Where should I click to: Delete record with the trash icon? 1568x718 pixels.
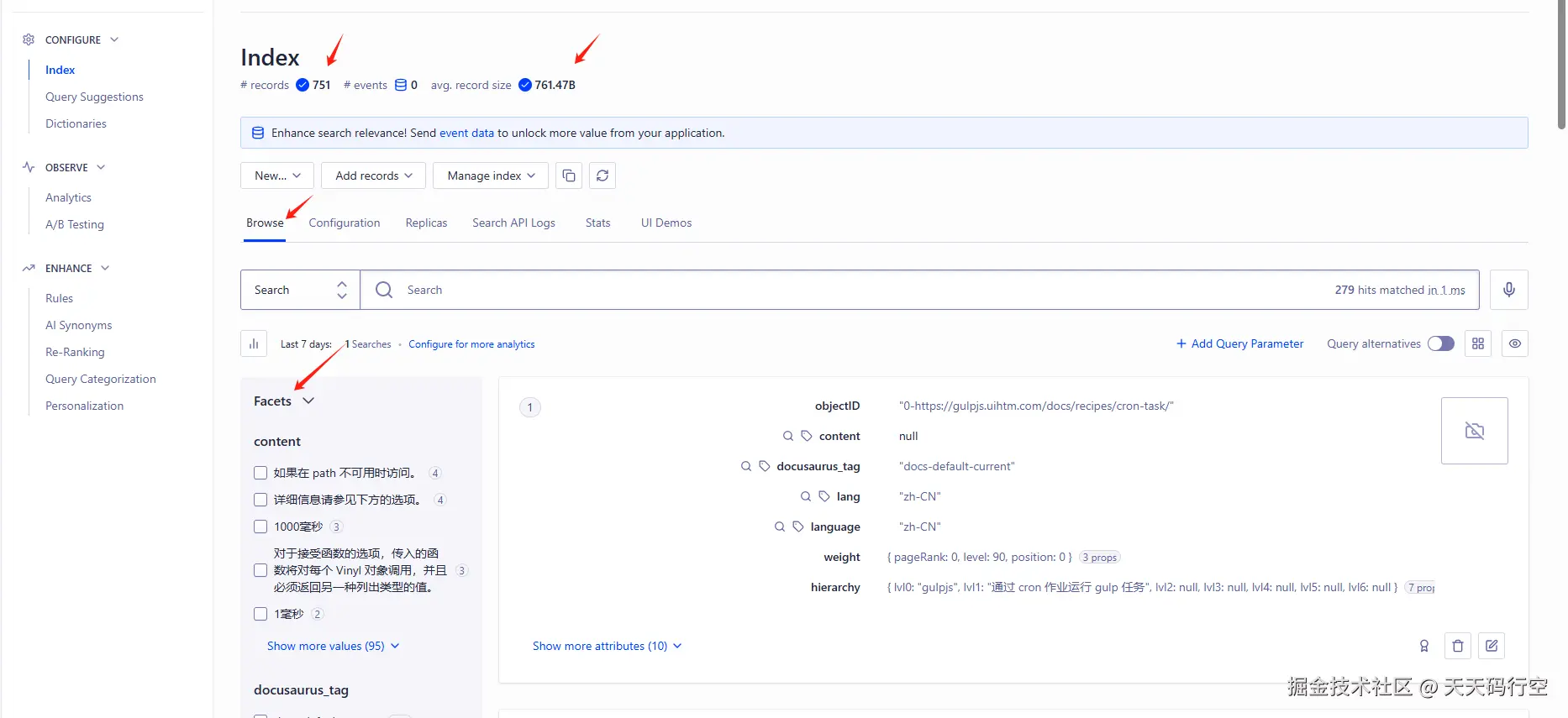(x=1458, y=646)
